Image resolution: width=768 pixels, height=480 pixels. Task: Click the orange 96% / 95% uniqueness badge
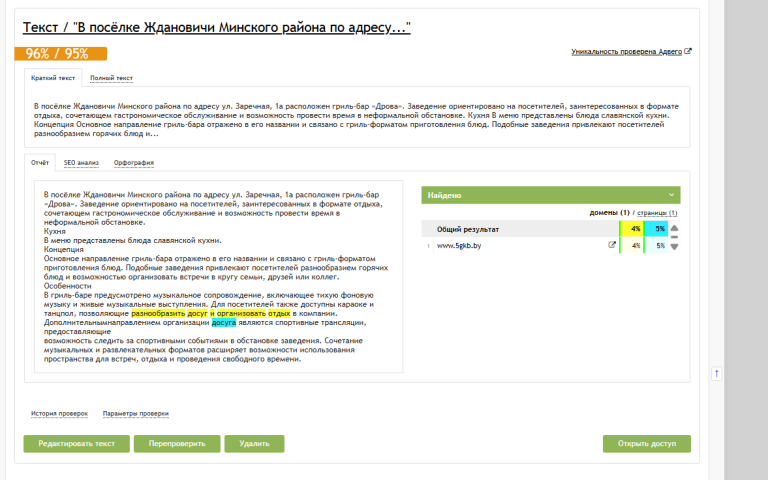pyautogui.click(x=61, y=53)
